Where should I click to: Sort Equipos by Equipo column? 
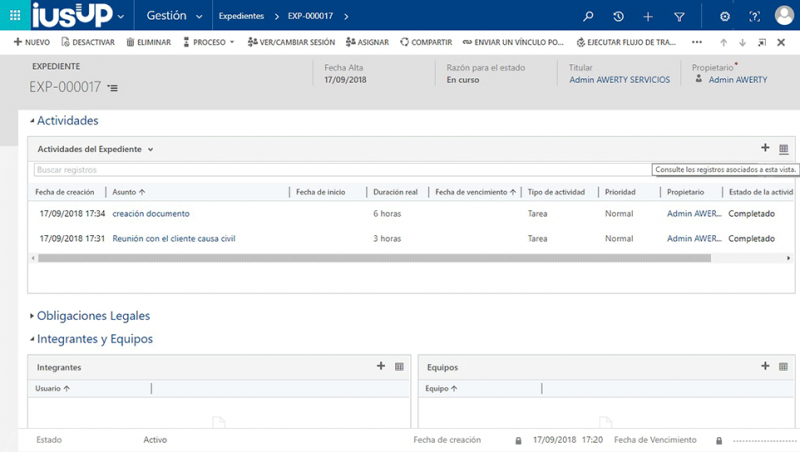pos(441,389)
